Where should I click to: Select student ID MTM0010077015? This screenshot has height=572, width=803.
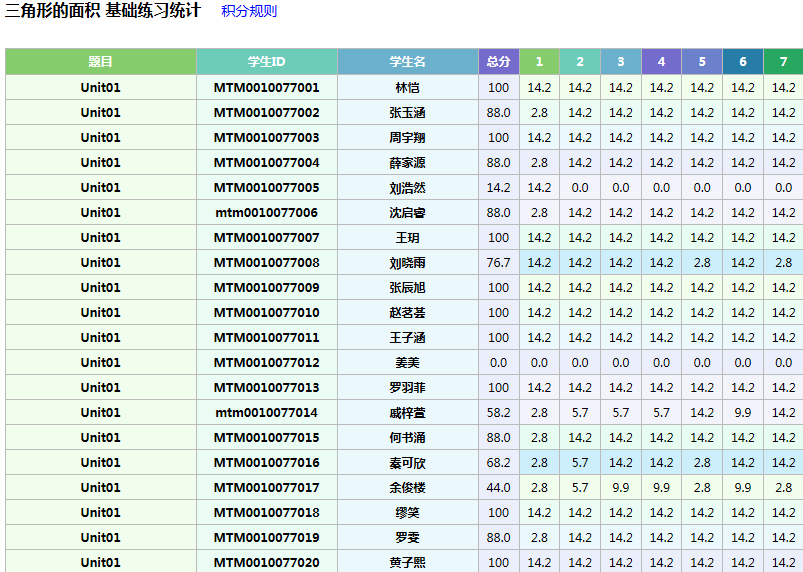[x=267, y=438]
